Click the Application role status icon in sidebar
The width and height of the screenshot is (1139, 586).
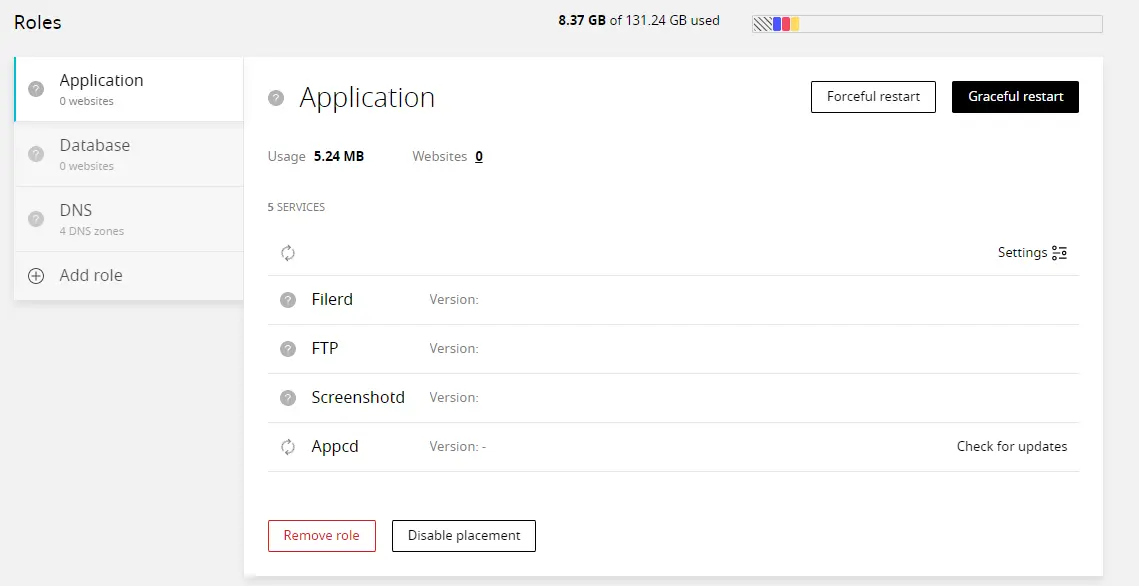coord(36,89)
